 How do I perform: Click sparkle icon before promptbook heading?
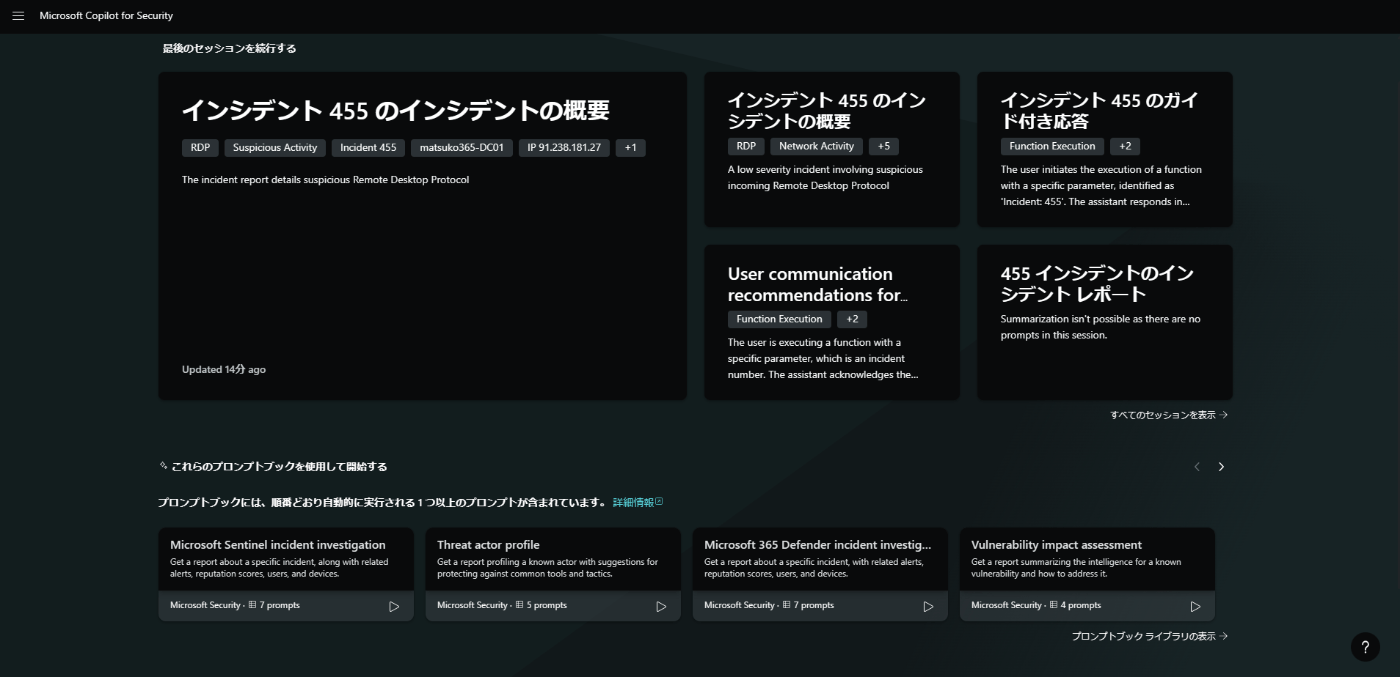(x=163, y=466)
